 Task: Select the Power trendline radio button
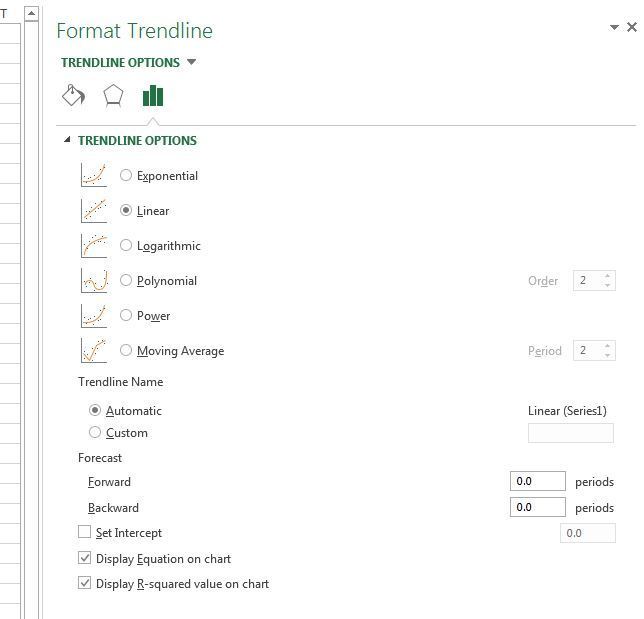[x=126, y=315]
